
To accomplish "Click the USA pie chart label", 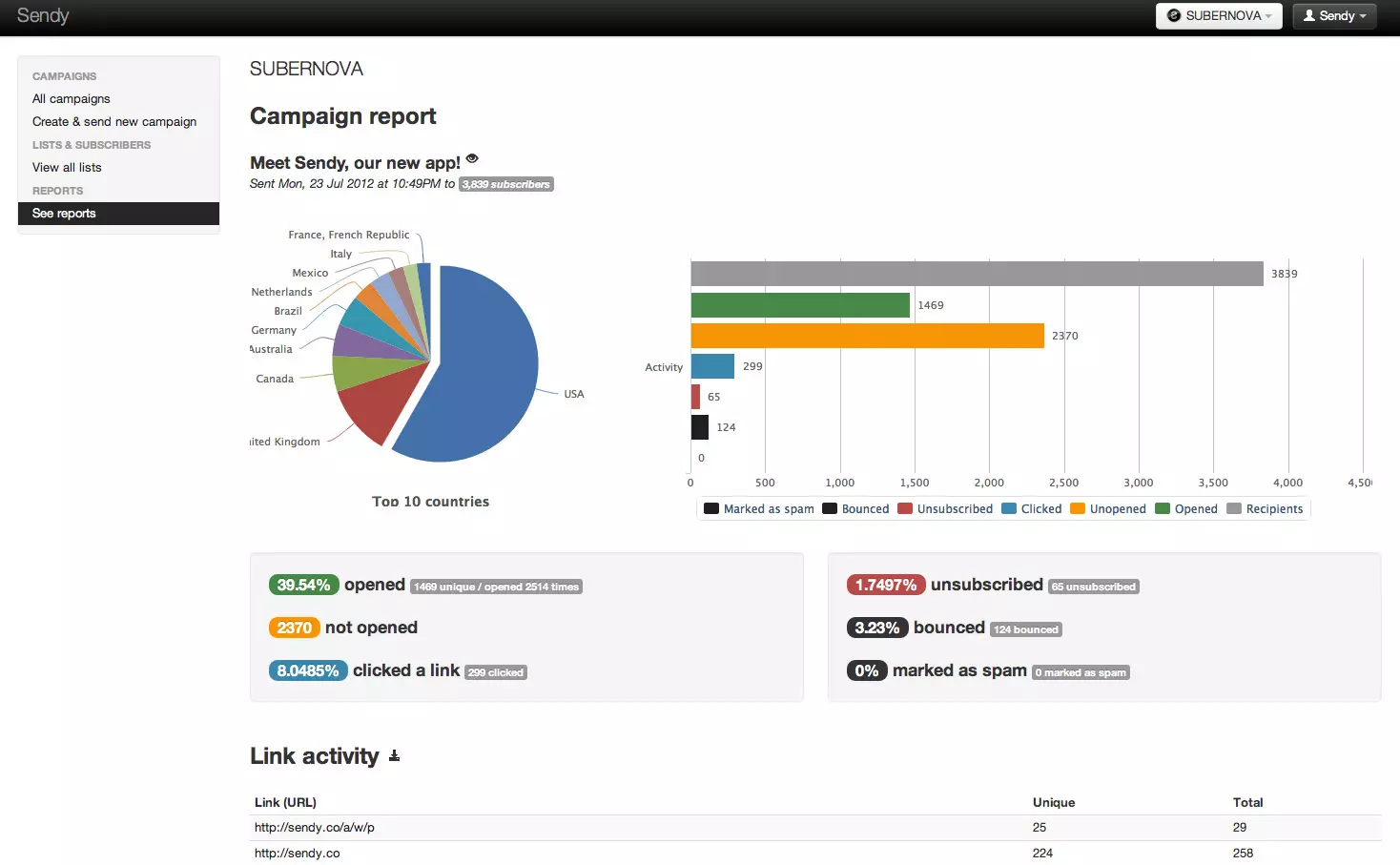I will tap(574, 394).
